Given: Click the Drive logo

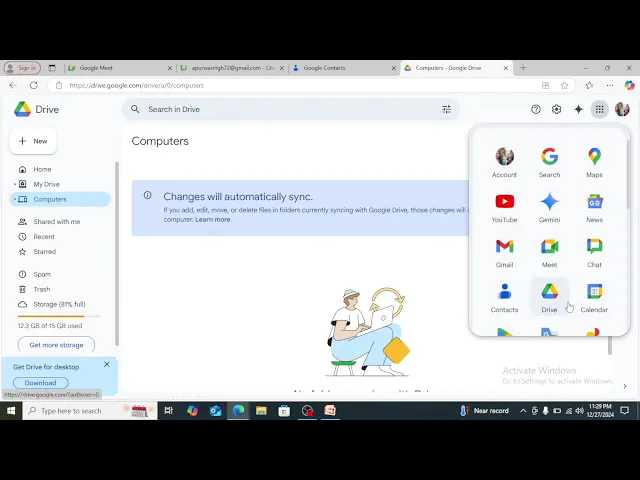Looking at the screenshot, I should pos(36,109).
